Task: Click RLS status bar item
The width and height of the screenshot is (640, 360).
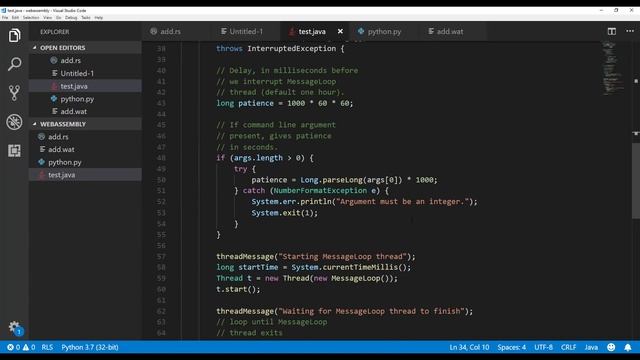Action: 47,347
